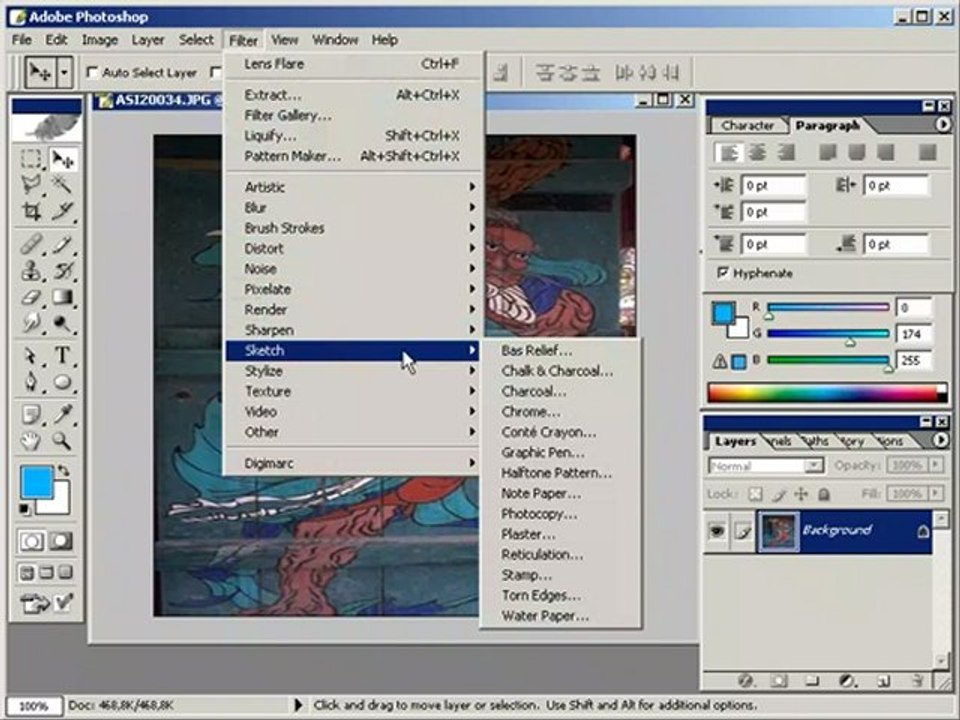Swap foreground and background colors
The image size is (960, 720).
tap(63, 471)
